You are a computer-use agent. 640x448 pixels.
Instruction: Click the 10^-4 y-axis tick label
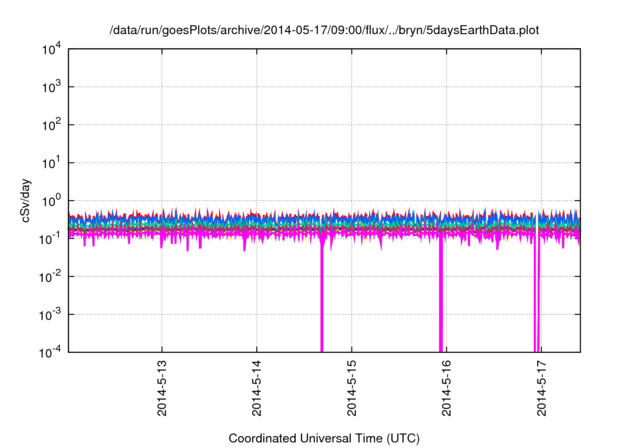pyautogui.click(x=50, y=352)
